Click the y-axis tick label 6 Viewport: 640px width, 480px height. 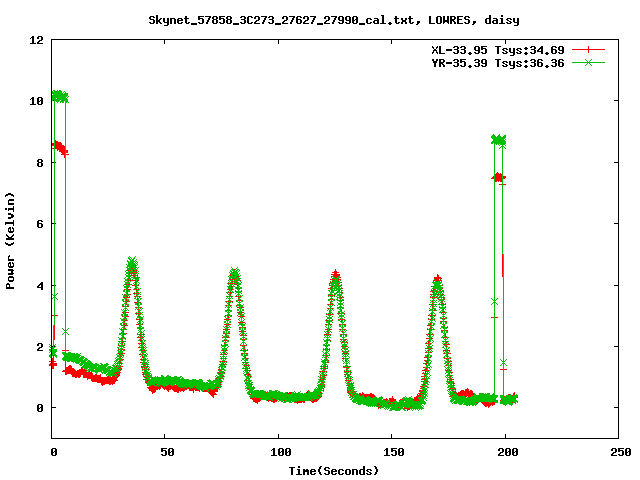40,224
